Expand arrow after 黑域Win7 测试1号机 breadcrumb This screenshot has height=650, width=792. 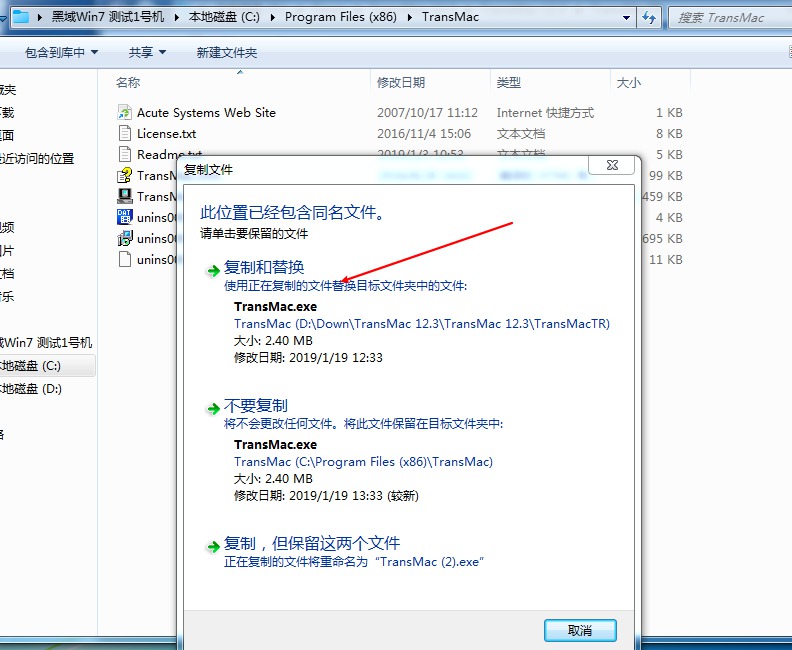177,18
